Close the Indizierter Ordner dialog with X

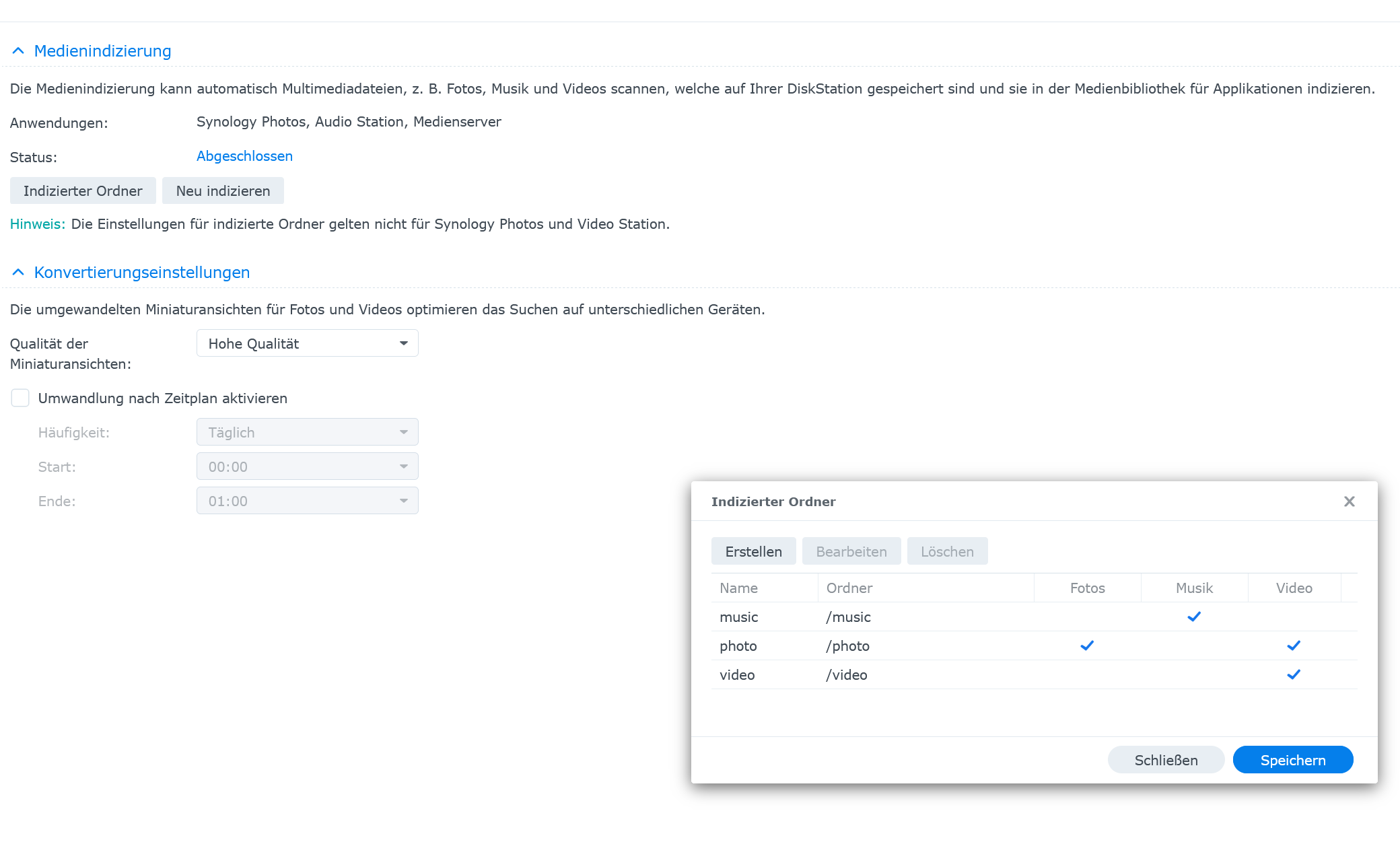click(1349, 501)
